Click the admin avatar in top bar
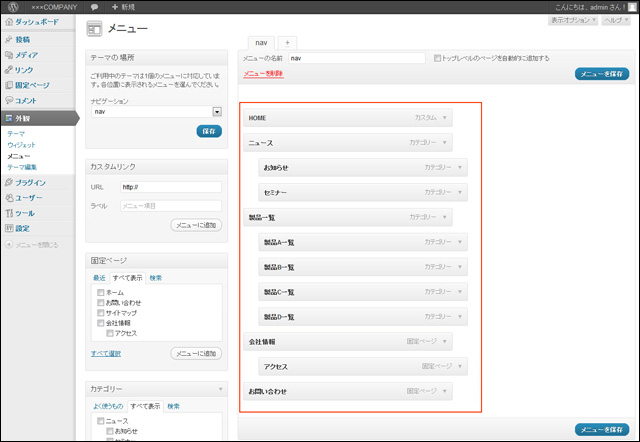This screenshot has width=640, height=442. pyautogui.click(x=632, y=7)
